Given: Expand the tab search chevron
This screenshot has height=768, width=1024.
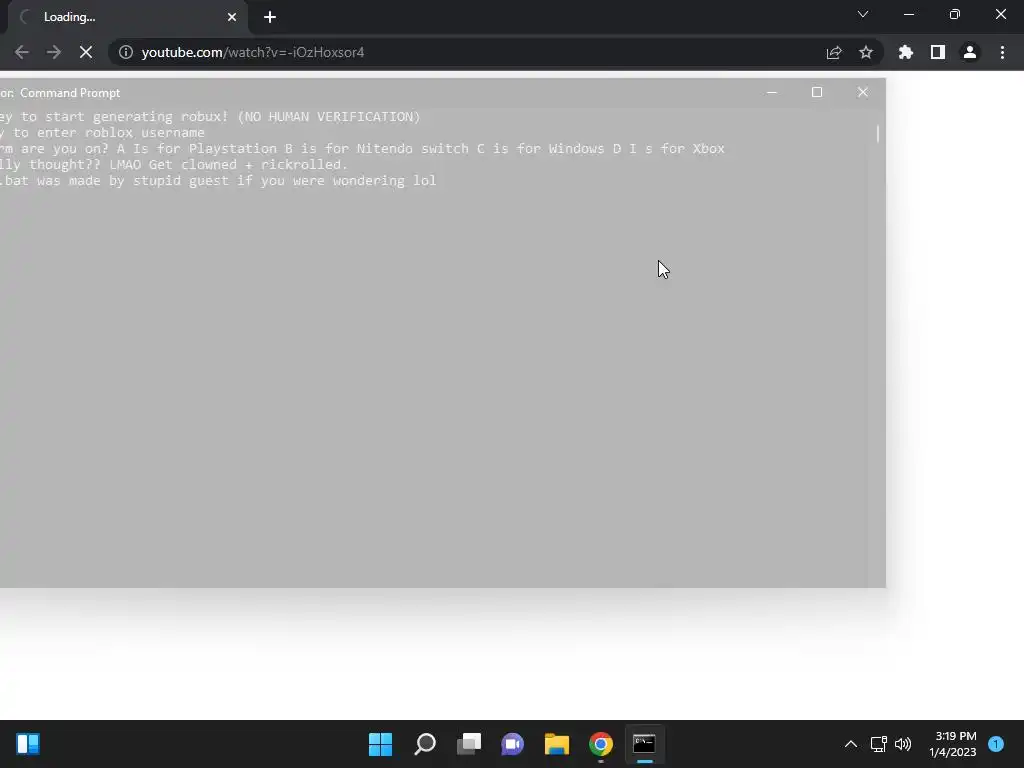Looking at the screenshot, I should (x=863, y=14).
